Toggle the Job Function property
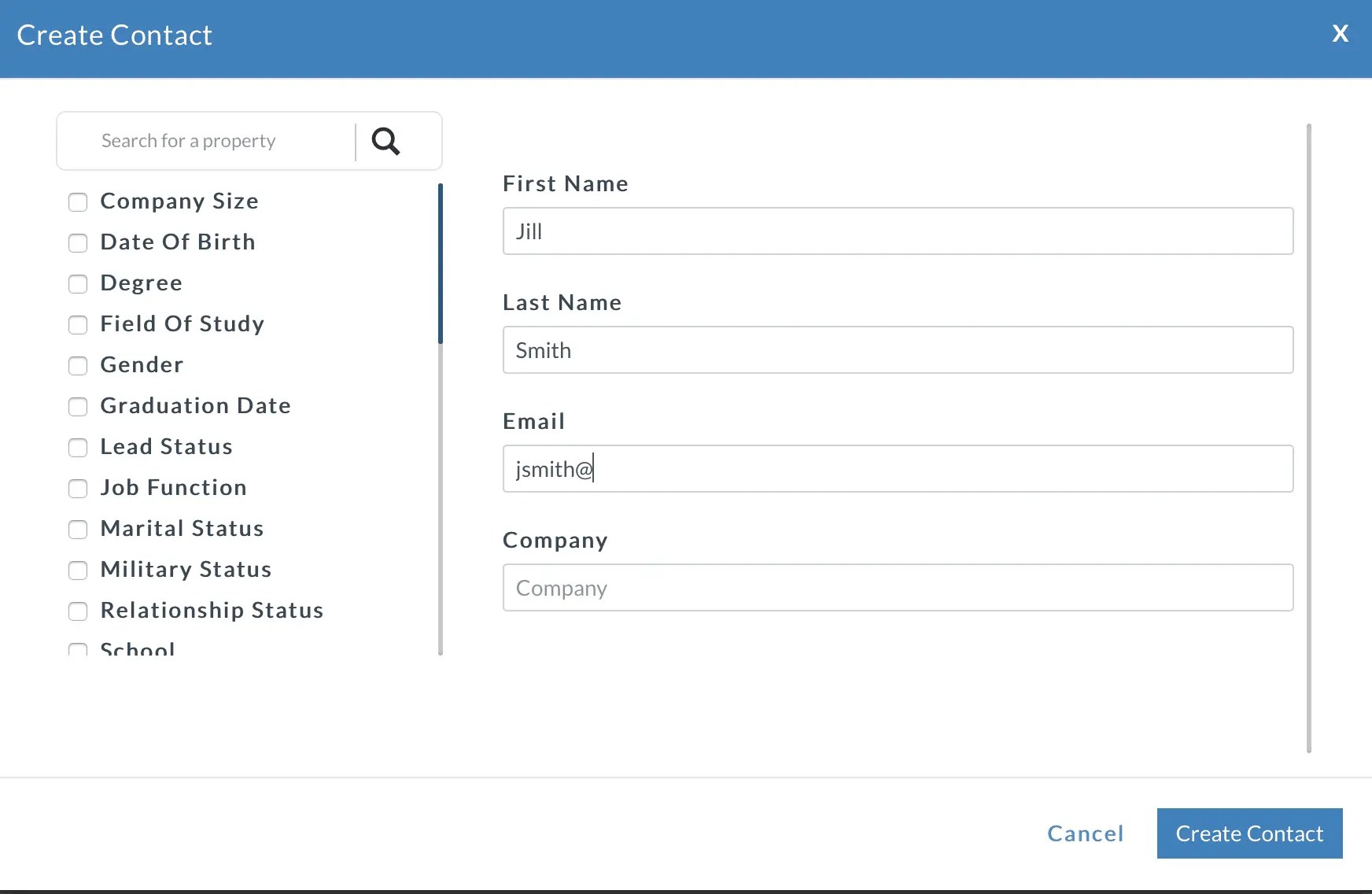This screenshot has height=894, width=1372. pyautogui.click(x=78, y=489)
